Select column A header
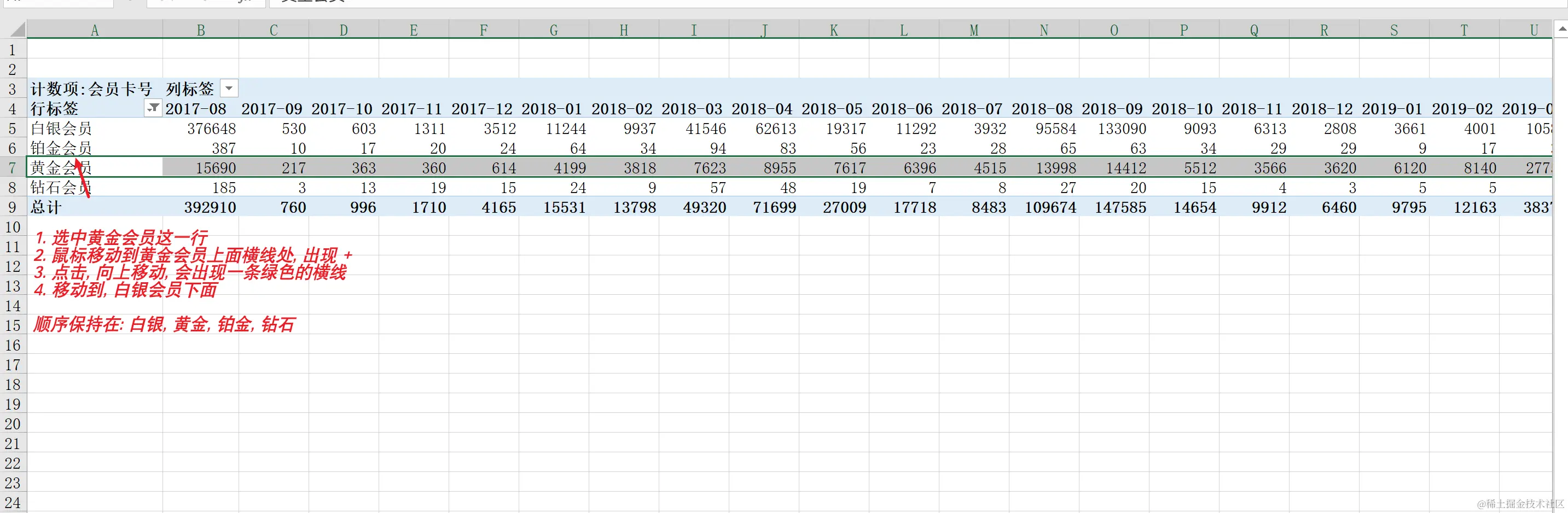 pyautogui.click(x=94, y=30)
